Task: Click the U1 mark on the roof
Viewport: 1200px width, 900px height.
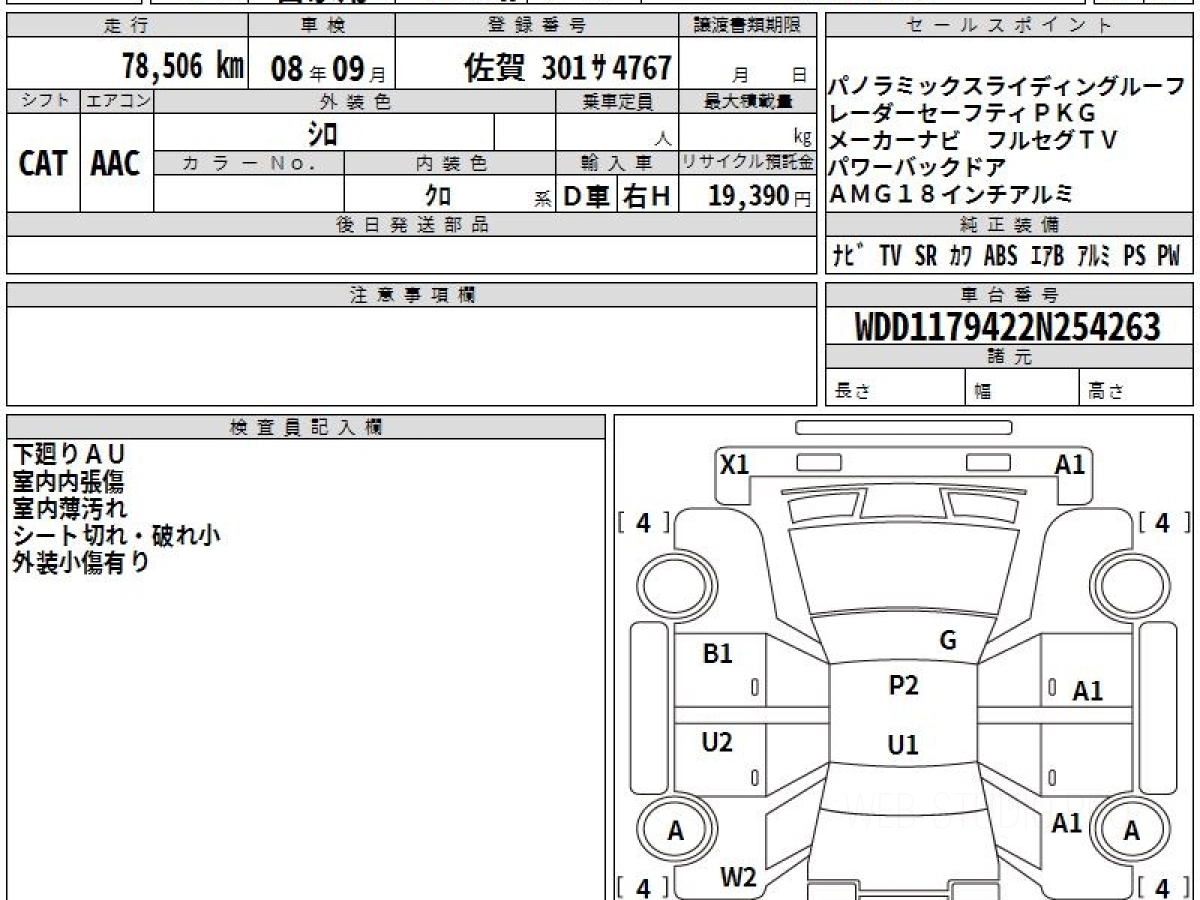Action: (903, 745)
